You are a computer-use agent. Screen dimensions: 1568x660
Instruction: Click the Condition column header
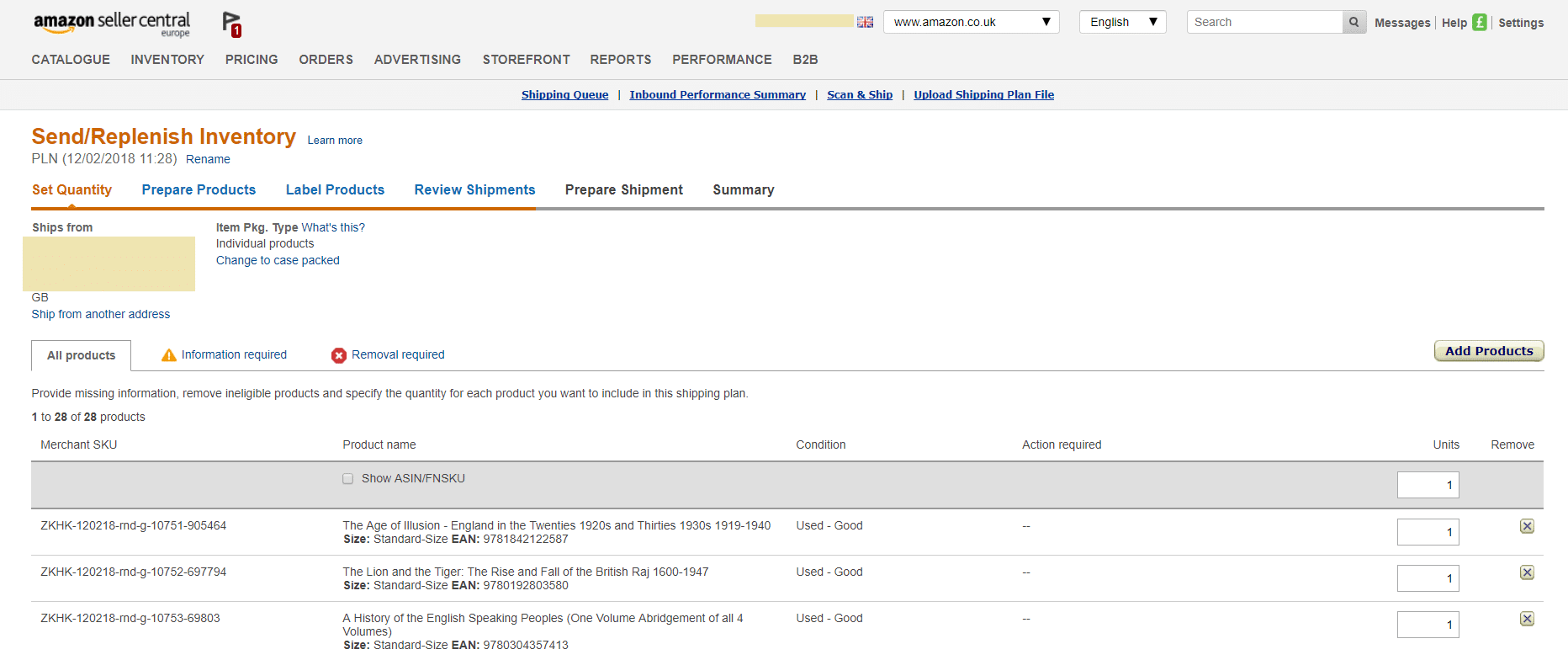(821, 444)
